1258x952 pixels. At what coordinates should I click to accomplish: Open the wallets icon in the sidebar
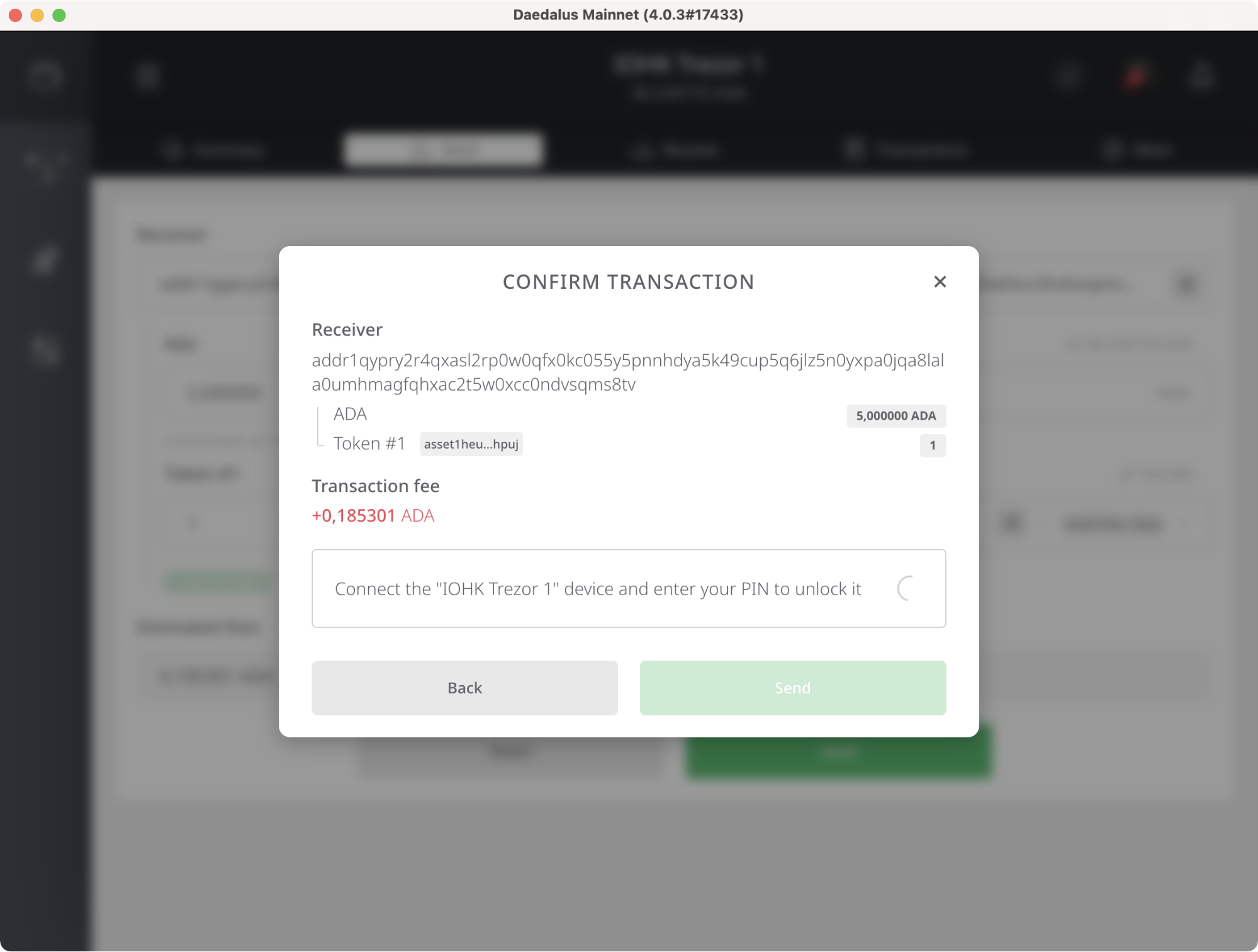(45, 77)
